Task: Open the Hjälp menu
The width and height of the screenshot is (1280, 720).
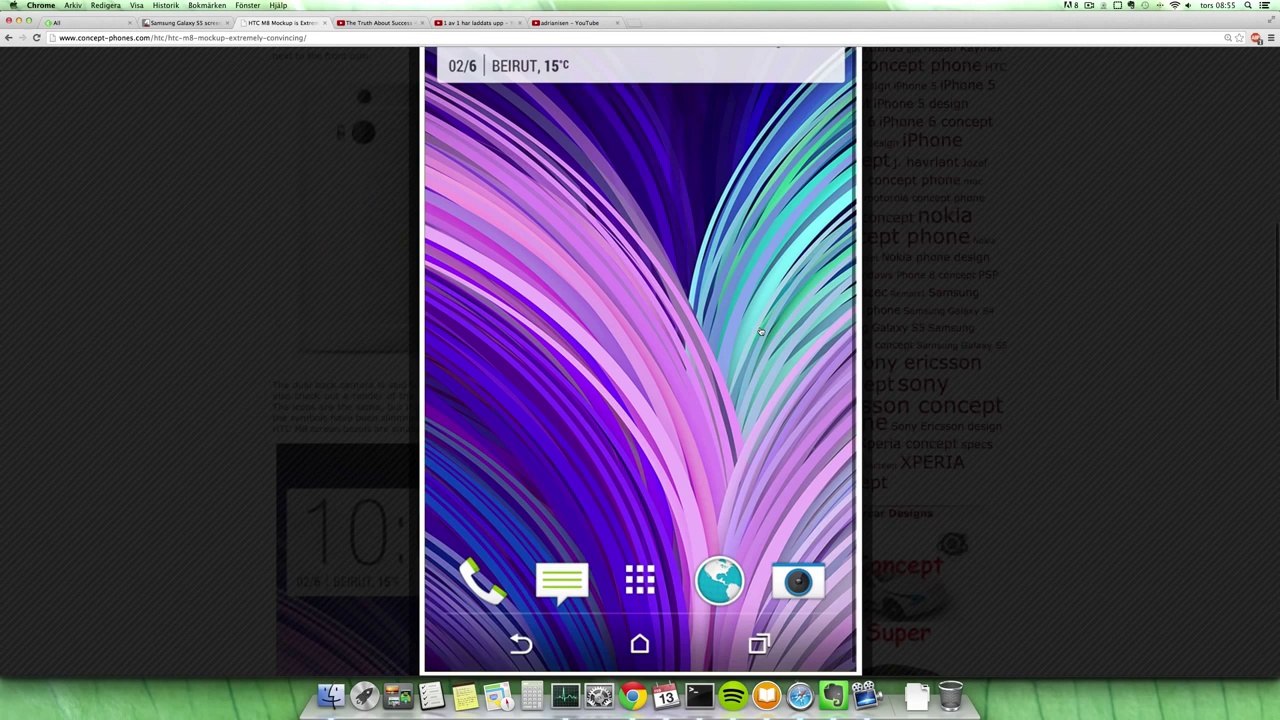Action: (278, 5)
